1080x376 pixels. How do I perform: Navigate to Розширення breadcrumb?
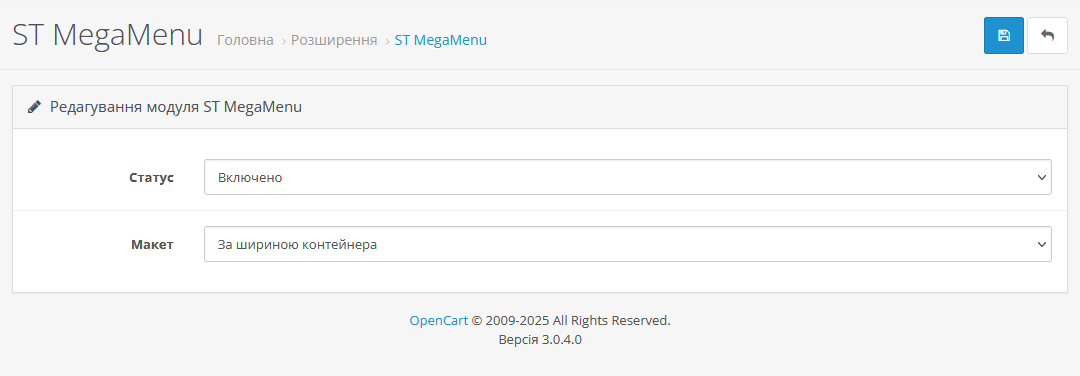334,41
